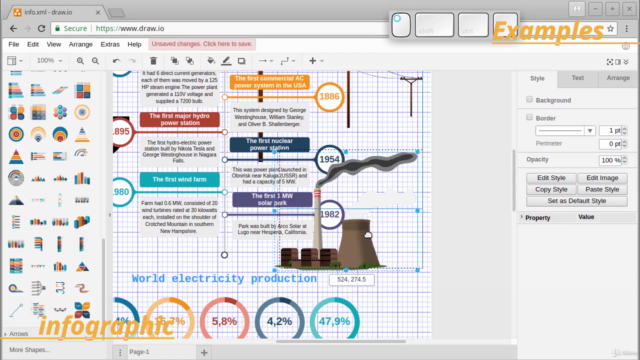Enable the Border checkbox

pos(529,117)
